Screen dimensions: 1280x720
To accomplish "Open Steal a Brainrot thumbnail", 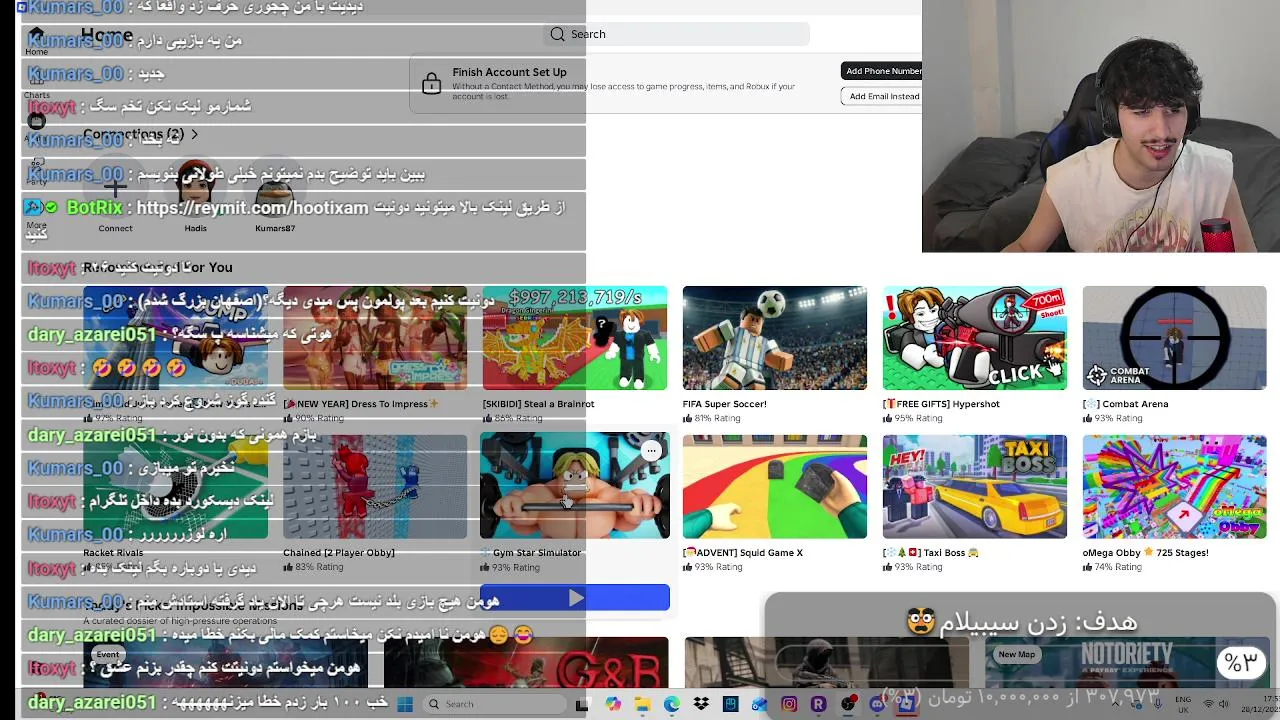I will point(575,338).
